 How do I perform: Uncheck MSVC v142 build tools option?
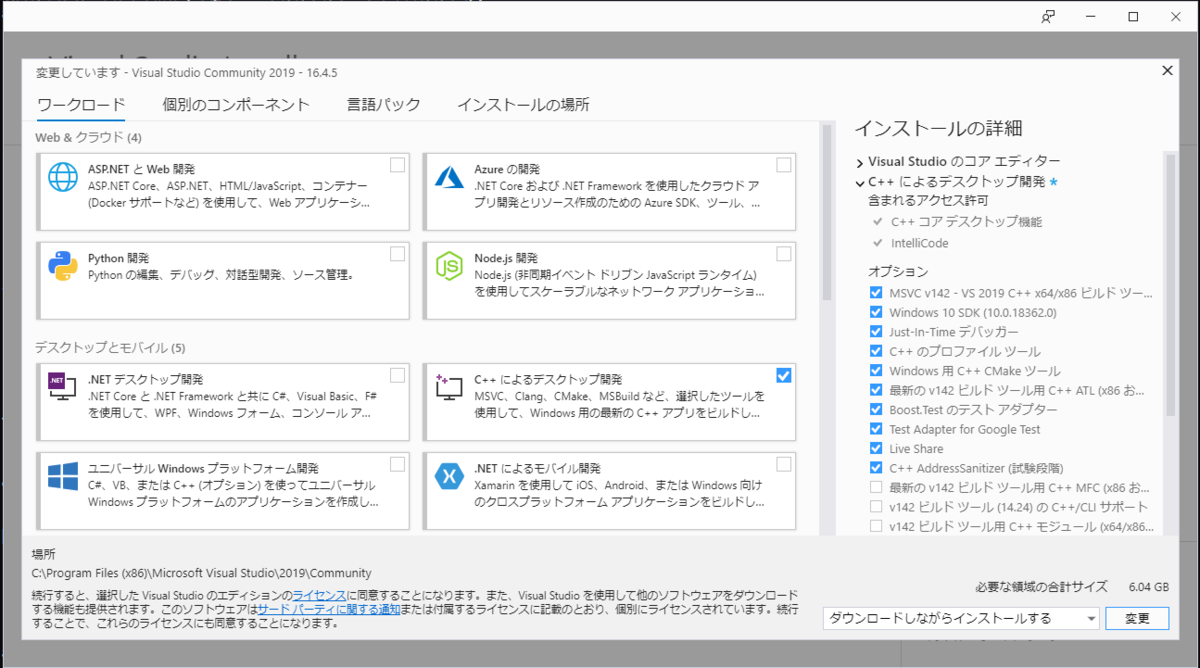[876, 293]
